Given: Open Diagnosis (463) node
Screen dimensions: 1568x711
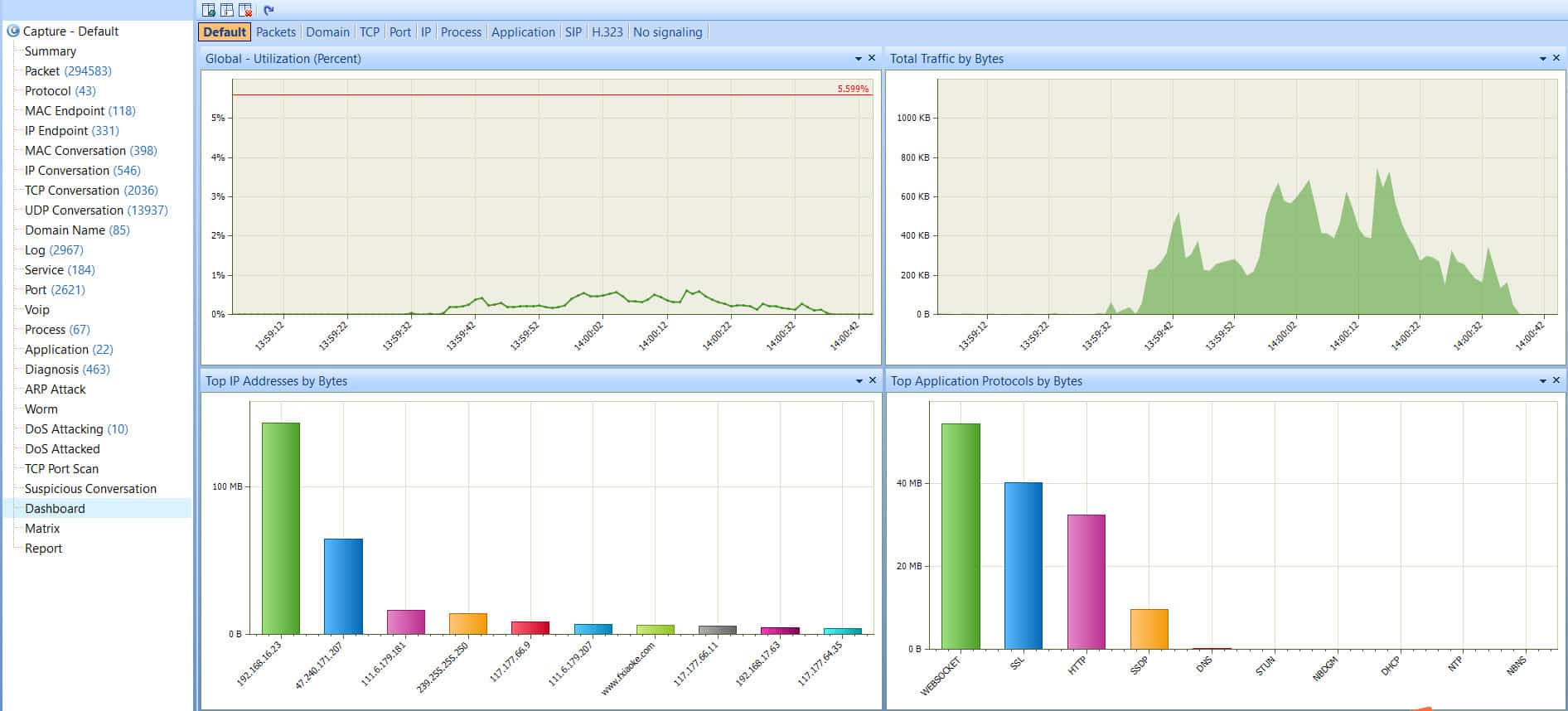Looking at the screenshot, I should [x=67, y=370].
